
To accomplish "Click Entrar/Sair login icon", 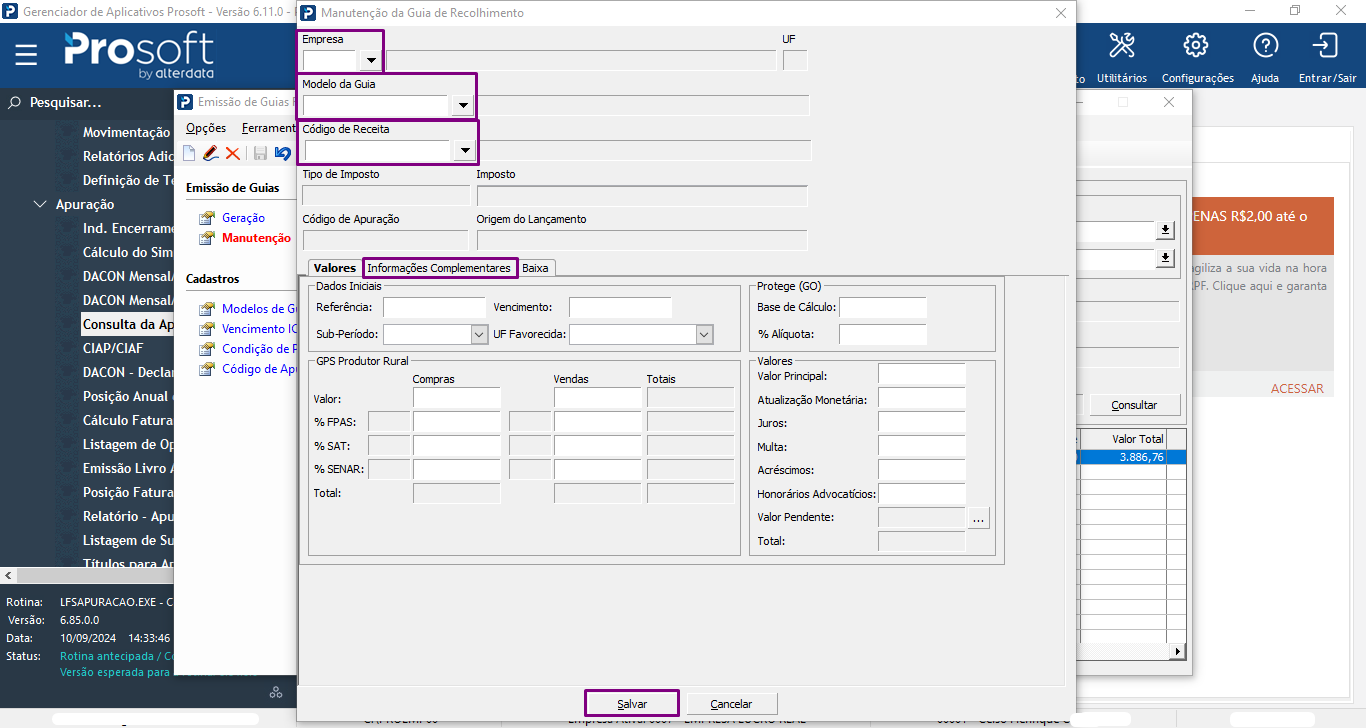I will (x=1326, y=45).
